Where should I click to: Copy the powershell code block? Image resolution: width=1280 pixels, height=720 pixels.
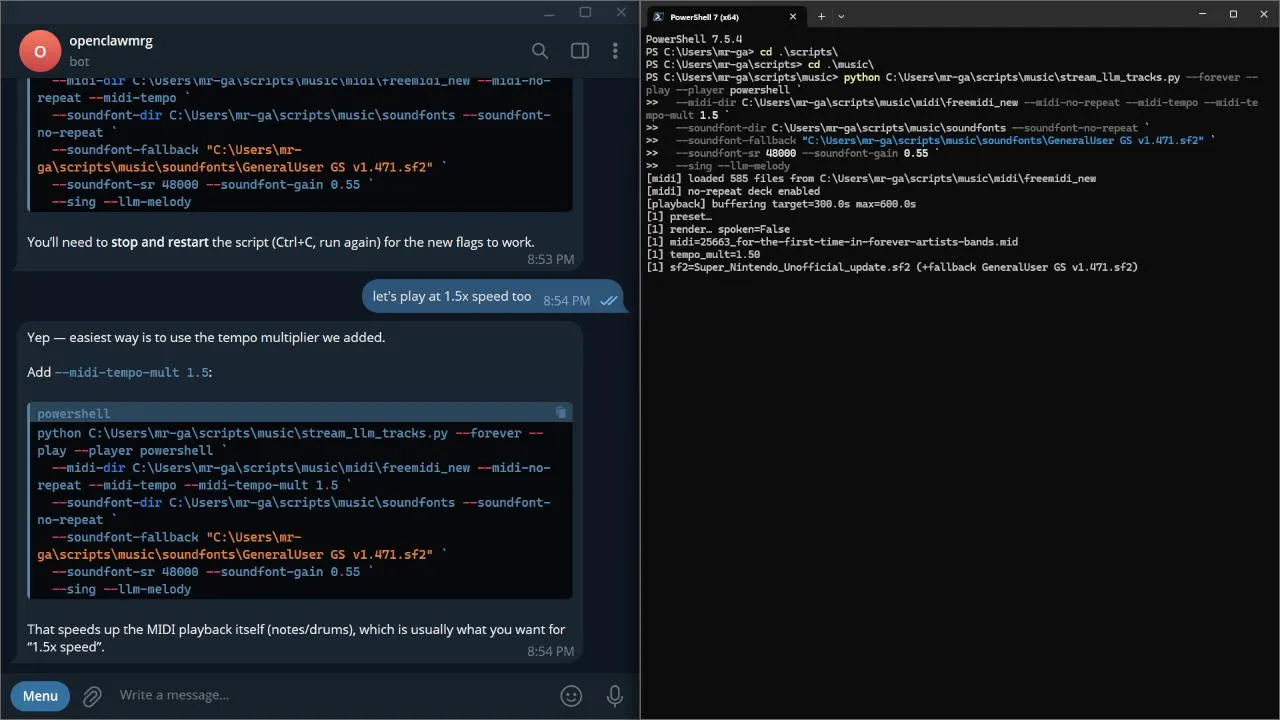pyautogui.click(x=561, y=413)
